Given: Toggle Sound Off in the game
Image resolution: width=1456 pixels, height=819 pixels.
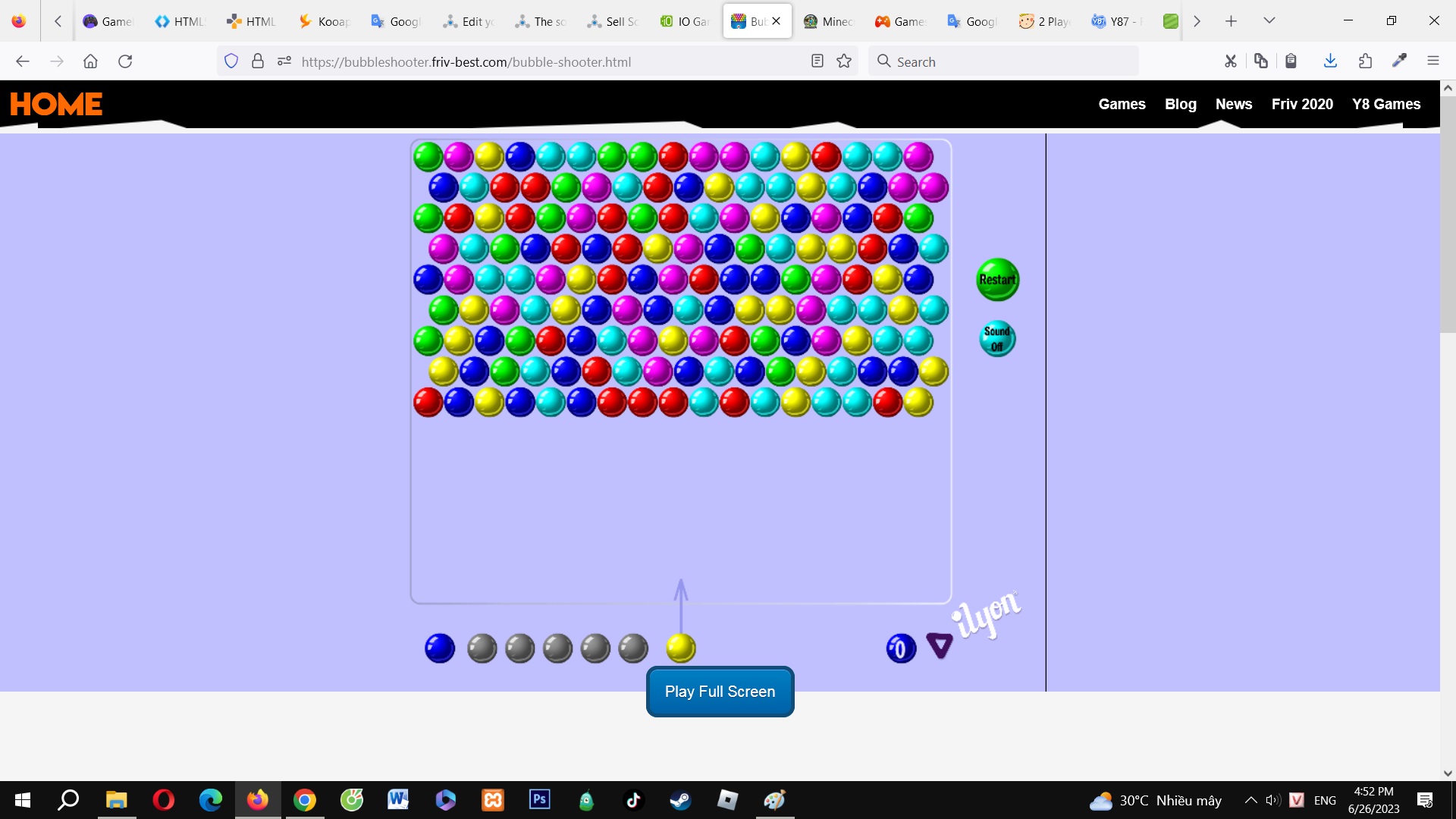Looking at the screenshot, I should [x=996, y=338].
